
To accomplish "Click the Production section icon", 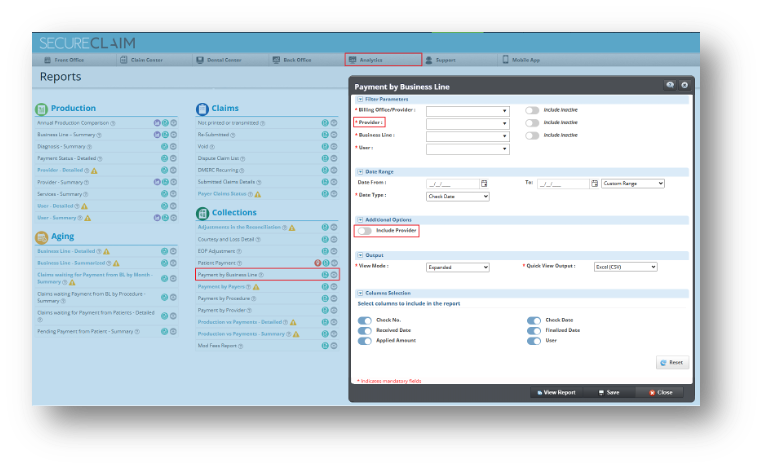I will tap(41, 108).
